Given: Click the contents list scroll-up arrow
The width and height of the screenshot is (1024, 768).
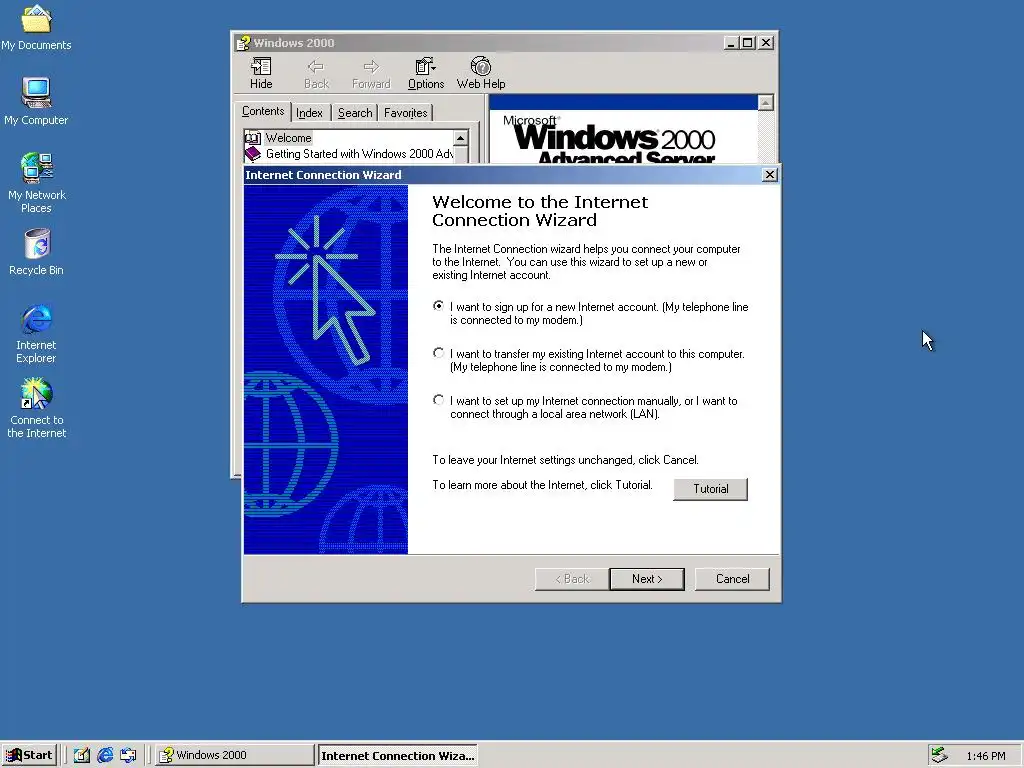Looking at the screenshot, I should pyautogui.click(x=460, y=138).
